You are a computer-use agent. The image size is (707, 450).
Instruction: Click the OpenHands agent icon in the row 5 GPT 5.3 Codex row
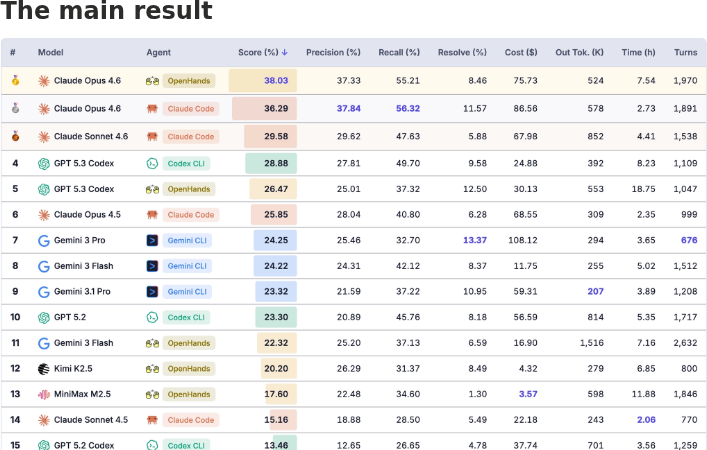152,189
